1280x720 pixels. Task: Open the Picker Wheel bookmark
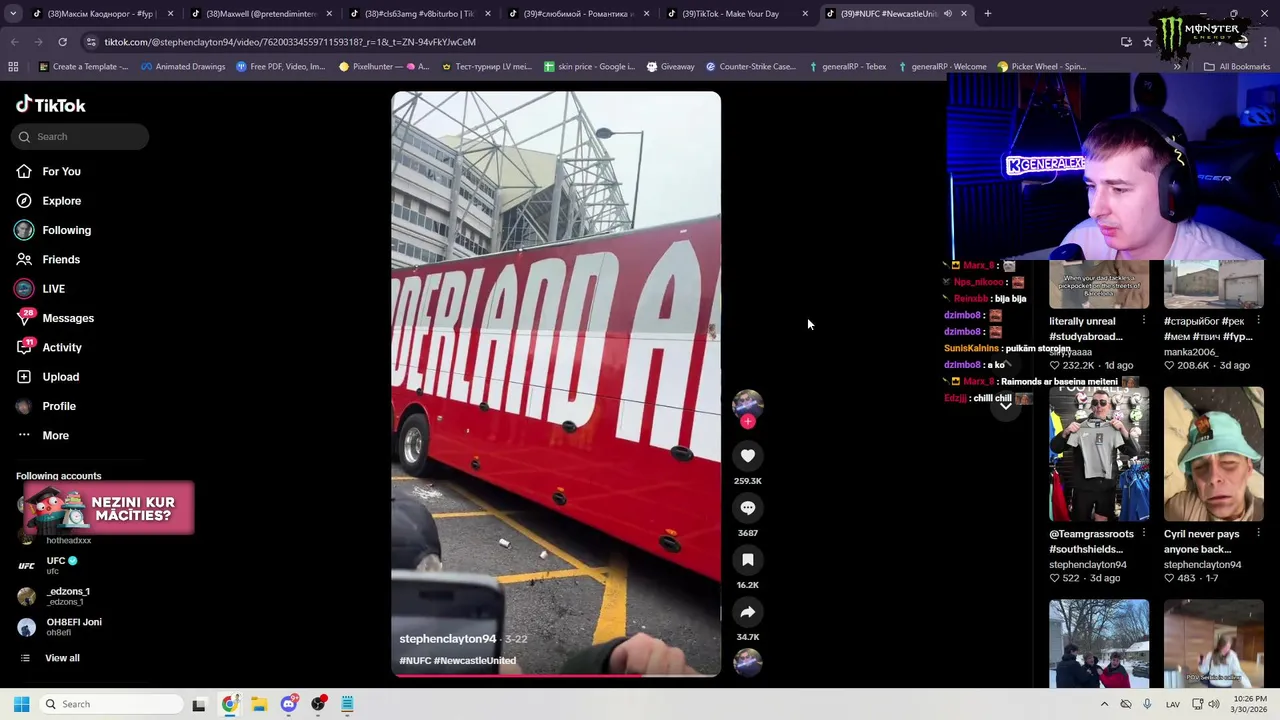[1041, 66]
